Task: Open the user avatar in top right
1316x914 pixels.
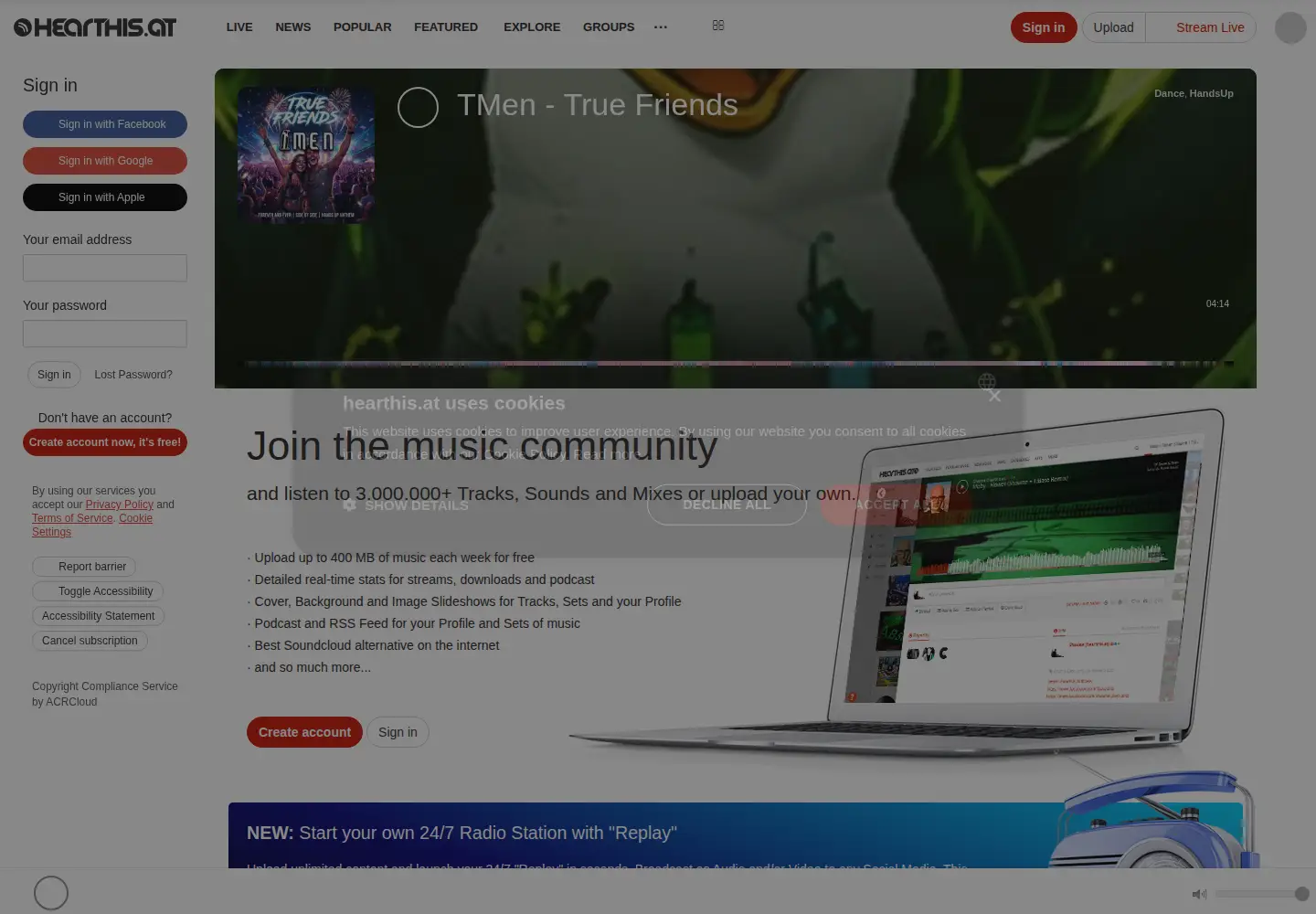Action: pyautogui.click(x=1290, y=27)
